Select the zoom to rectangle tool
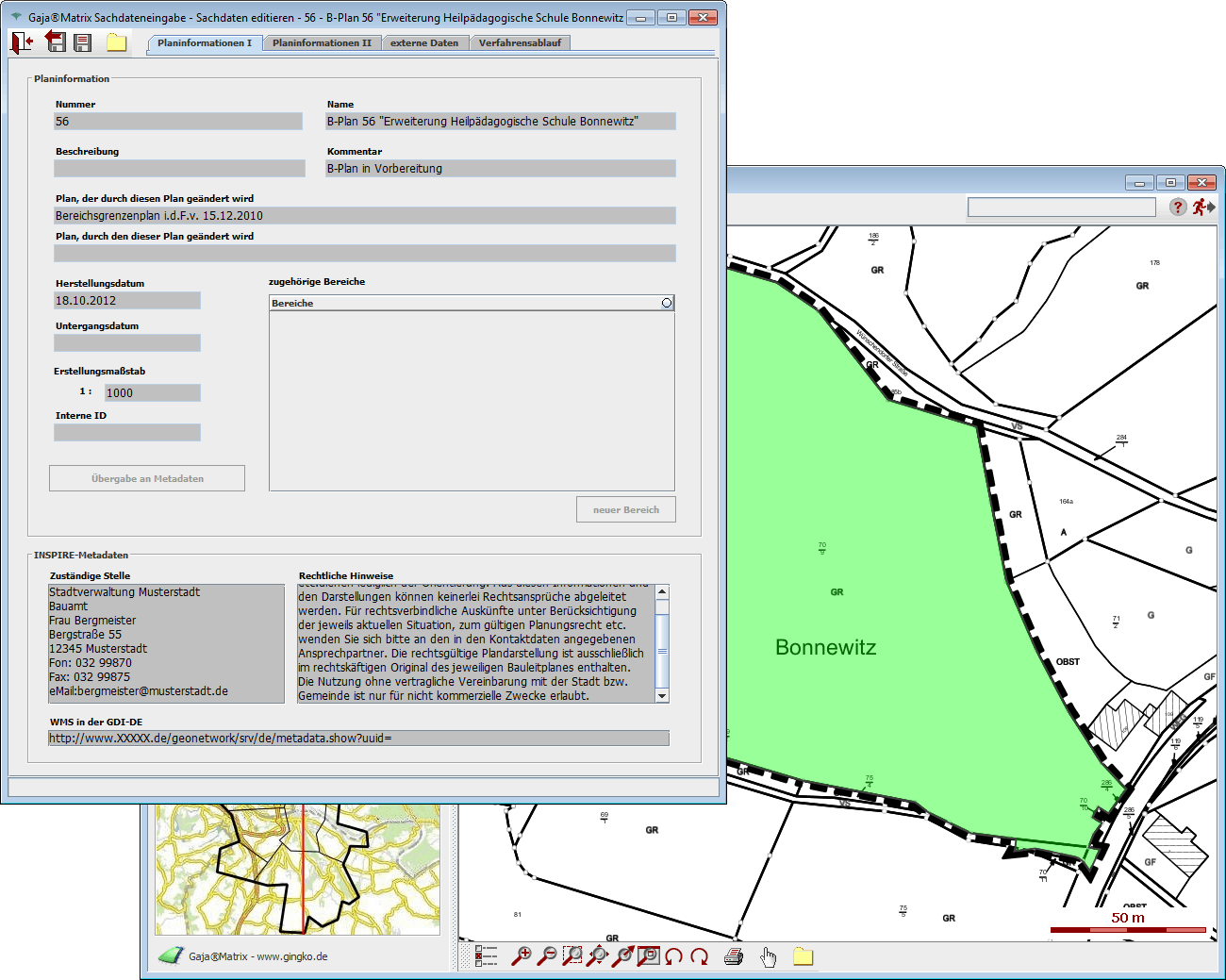The height and width of the screenshot is (980, 1226). [x=572, y=955]
